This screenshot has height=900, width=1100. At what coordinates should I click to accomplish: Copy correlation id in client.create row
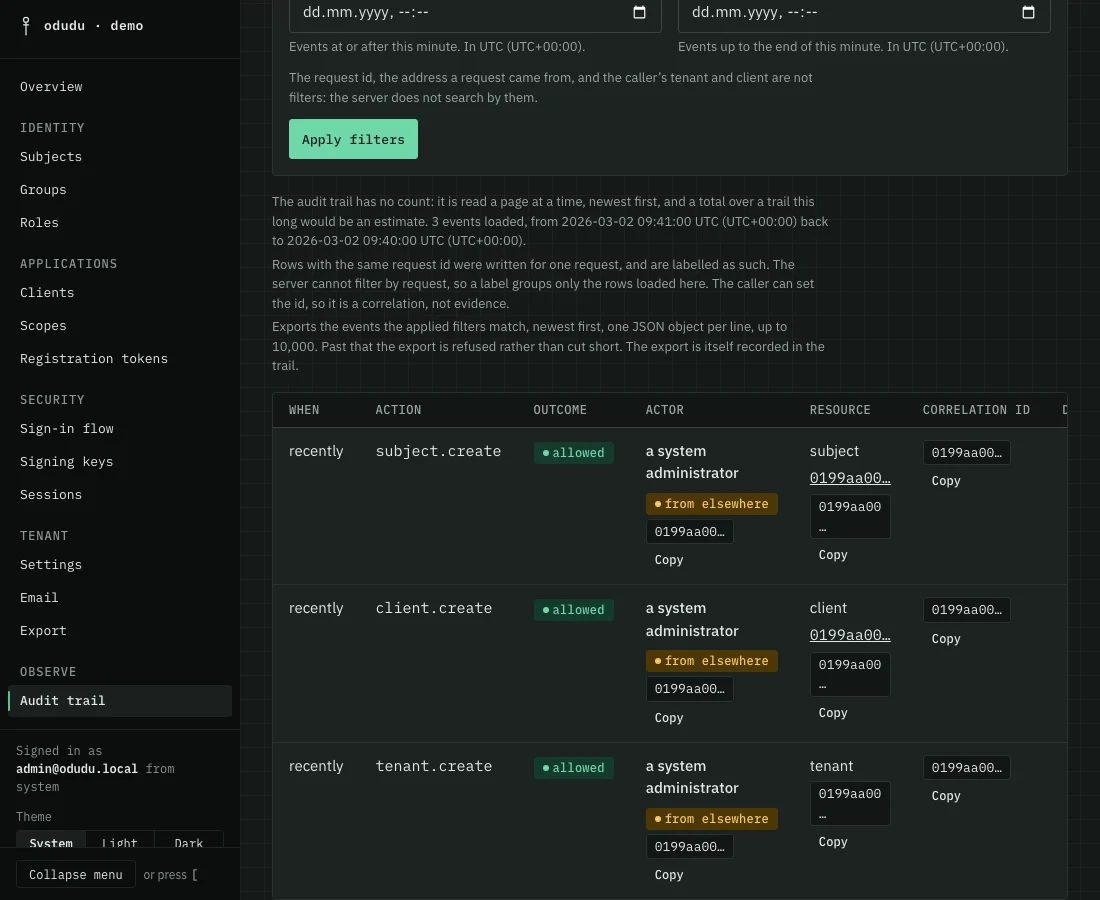[946, 638]
